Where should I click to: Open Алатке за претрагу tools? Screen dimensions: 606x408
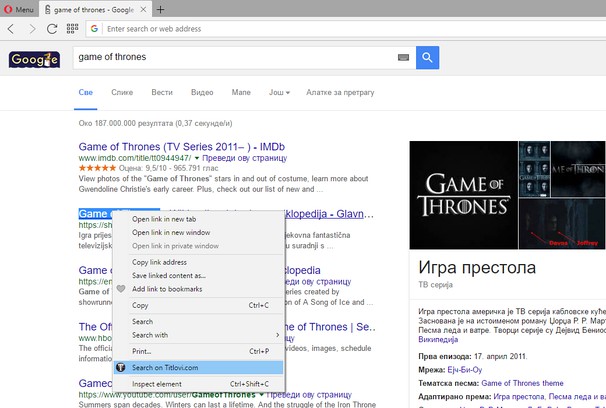click(x=340, y=92)
